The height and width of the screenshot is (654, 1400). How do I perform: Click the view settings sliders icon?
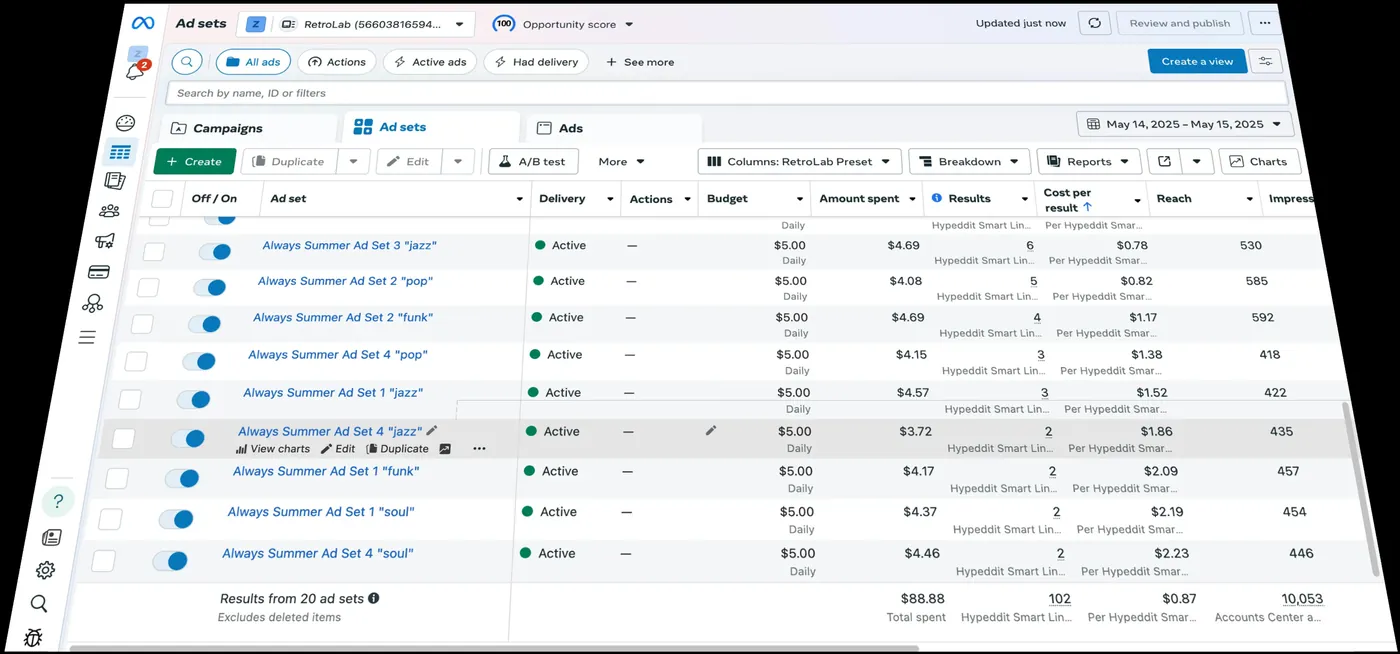(1265, 61)
